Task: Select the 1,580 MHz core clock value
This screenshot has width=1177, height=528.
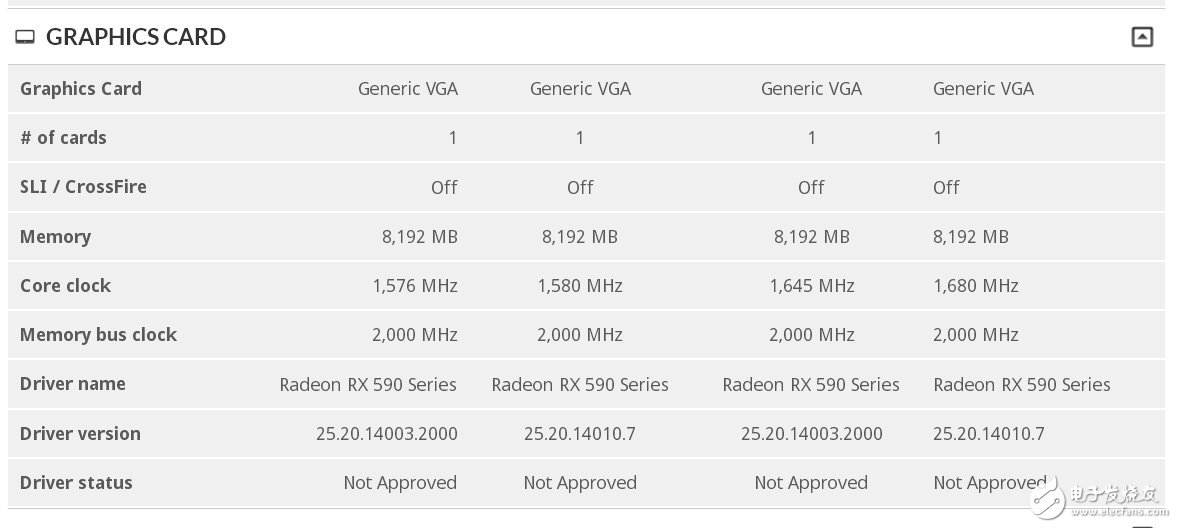Action: tap(580, 286)
